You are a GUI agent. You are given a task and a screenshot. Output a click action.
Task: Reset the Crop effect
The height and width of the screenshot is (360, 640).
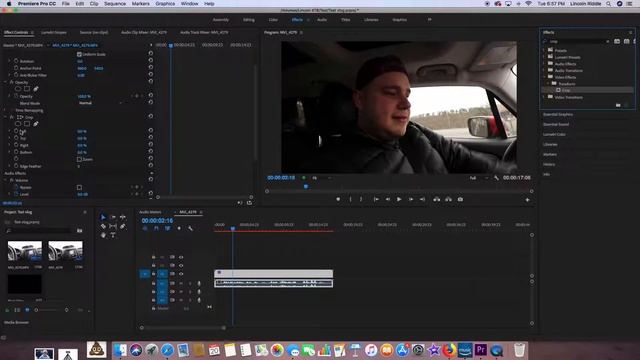pyautogui.click(x=151, y=116)
